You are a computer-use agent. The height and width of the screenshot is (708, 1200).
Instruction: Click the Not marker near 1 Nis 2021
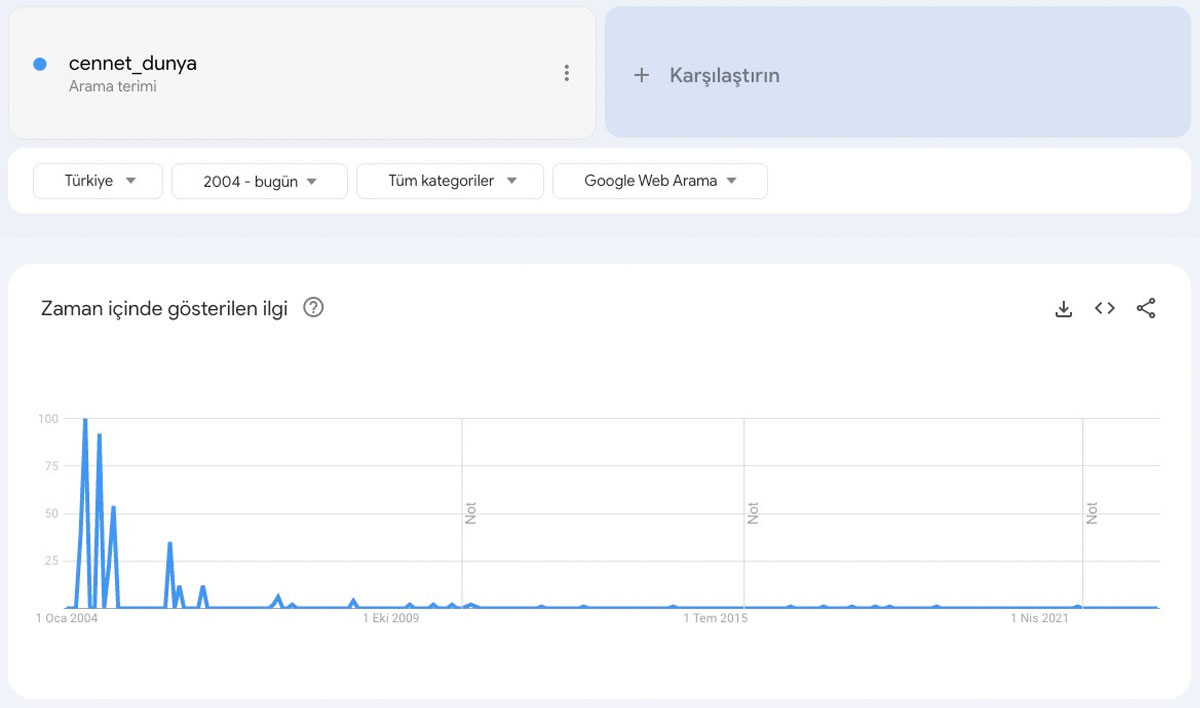(x=1091, y=513)
